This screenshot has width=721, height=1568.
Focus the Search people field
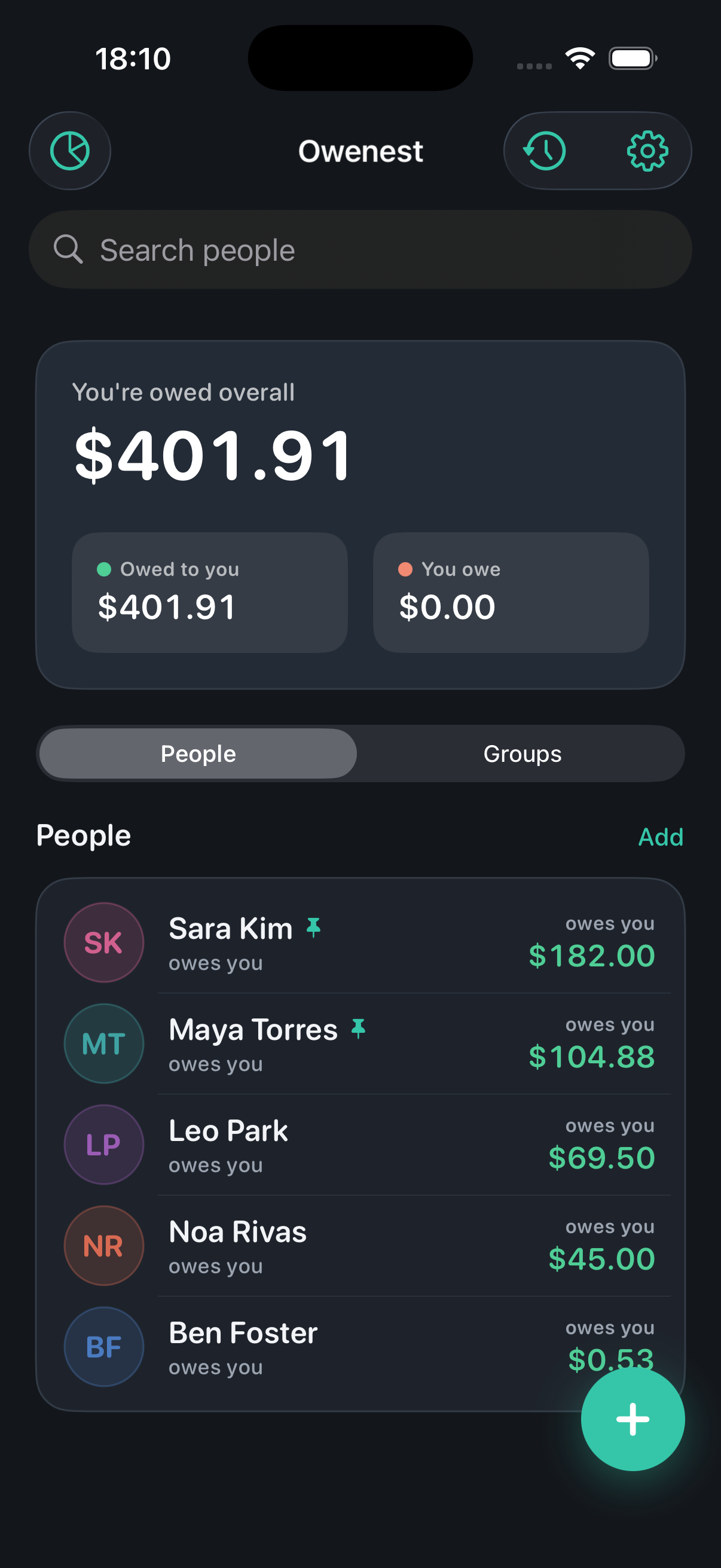pos(360,249)
